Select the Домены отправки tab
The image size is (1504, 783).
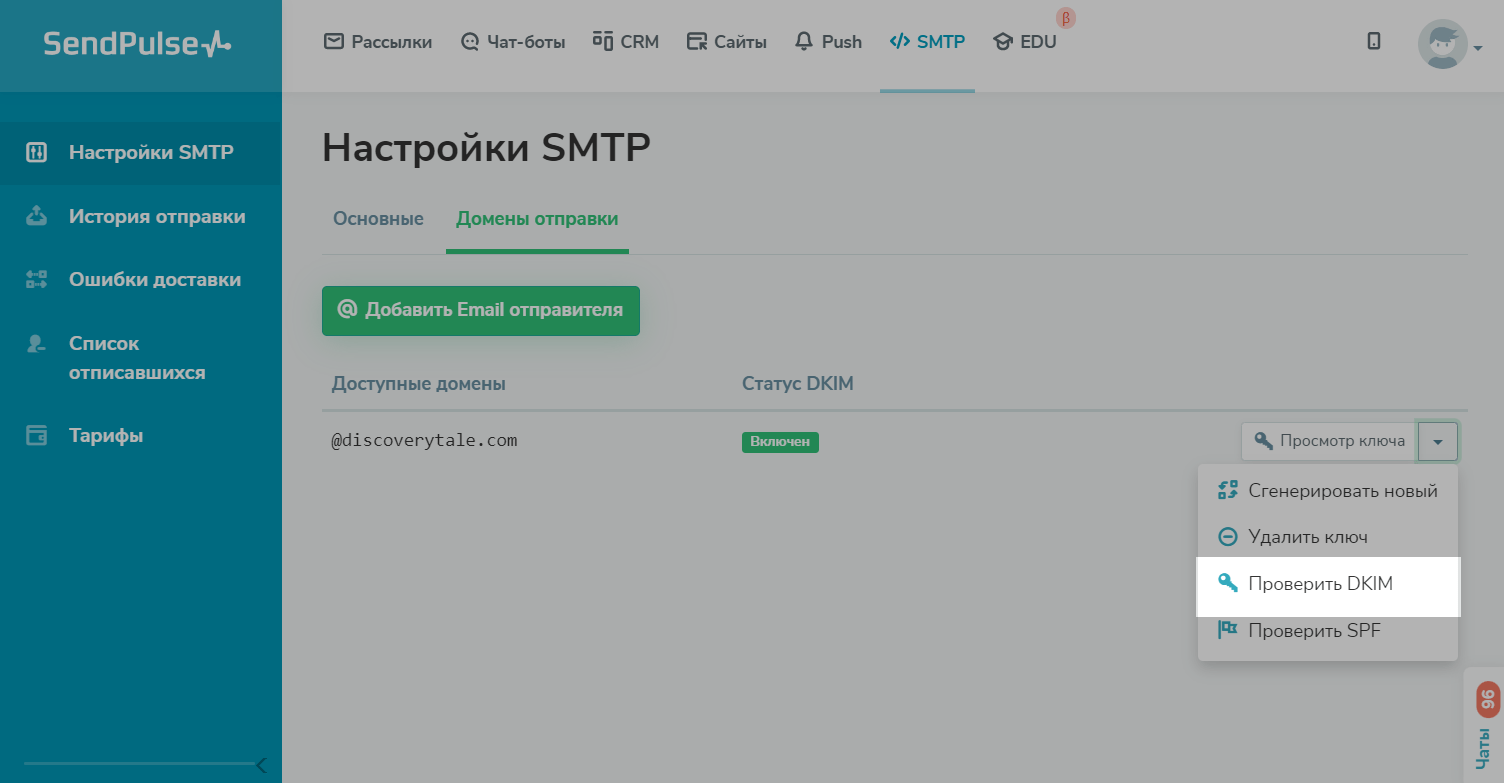(537, 219)
